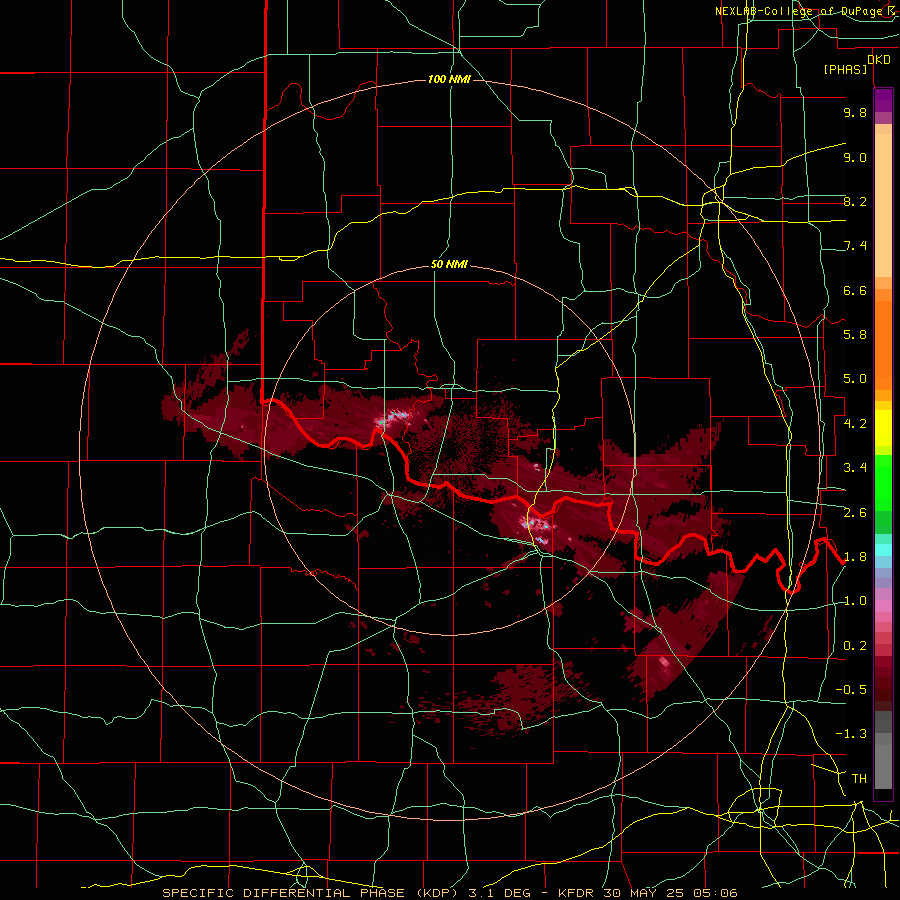Click the 4.2 scale label

tap(855, 424)
